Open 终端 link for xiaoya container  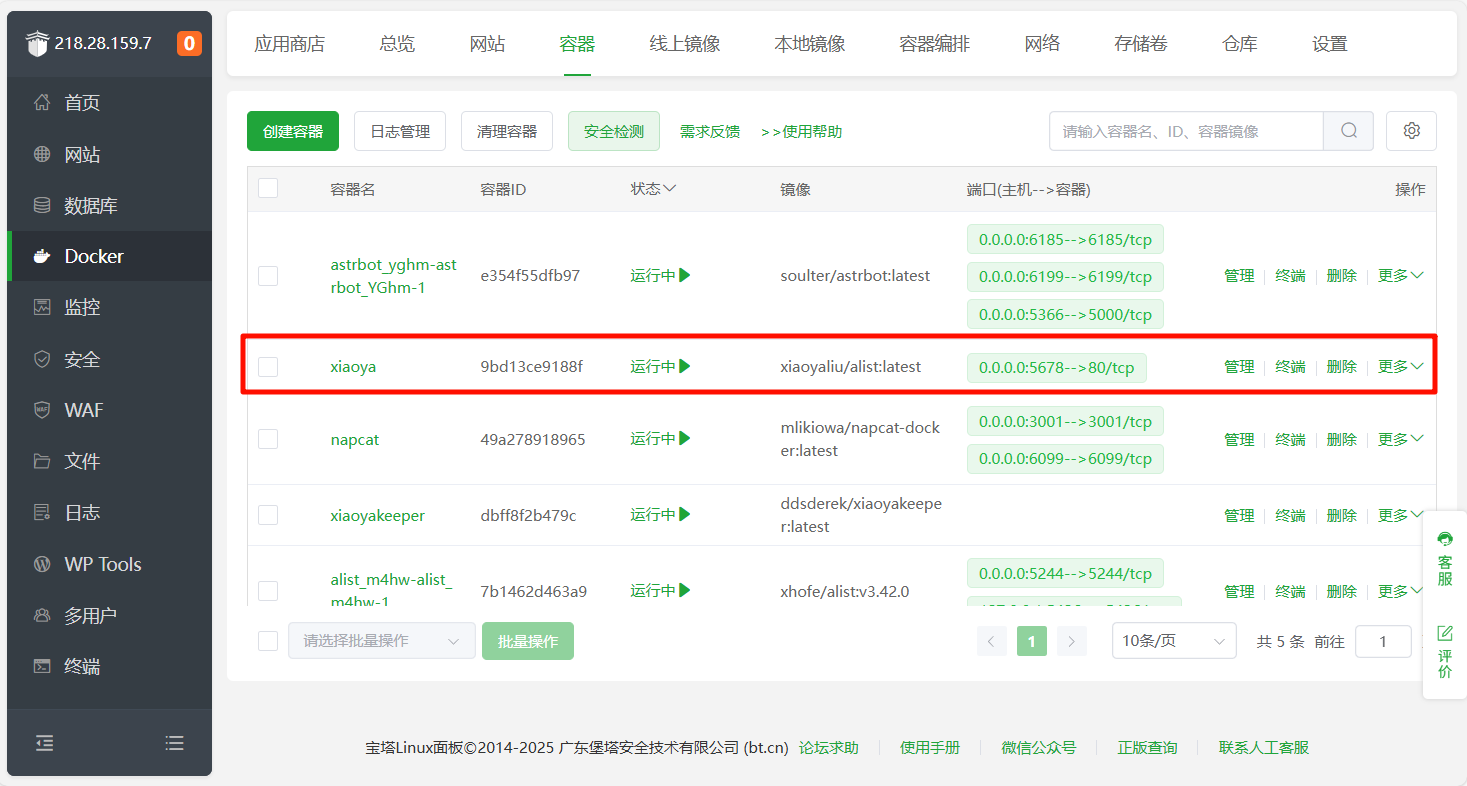(1290, 367)
